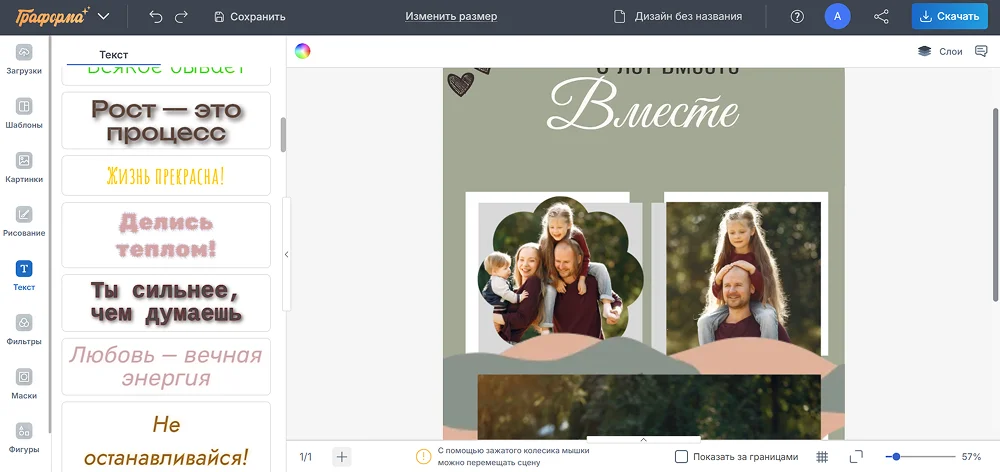
Task: Select the Ты сильнее, чем думаешь style
Action: click(166, 303)
